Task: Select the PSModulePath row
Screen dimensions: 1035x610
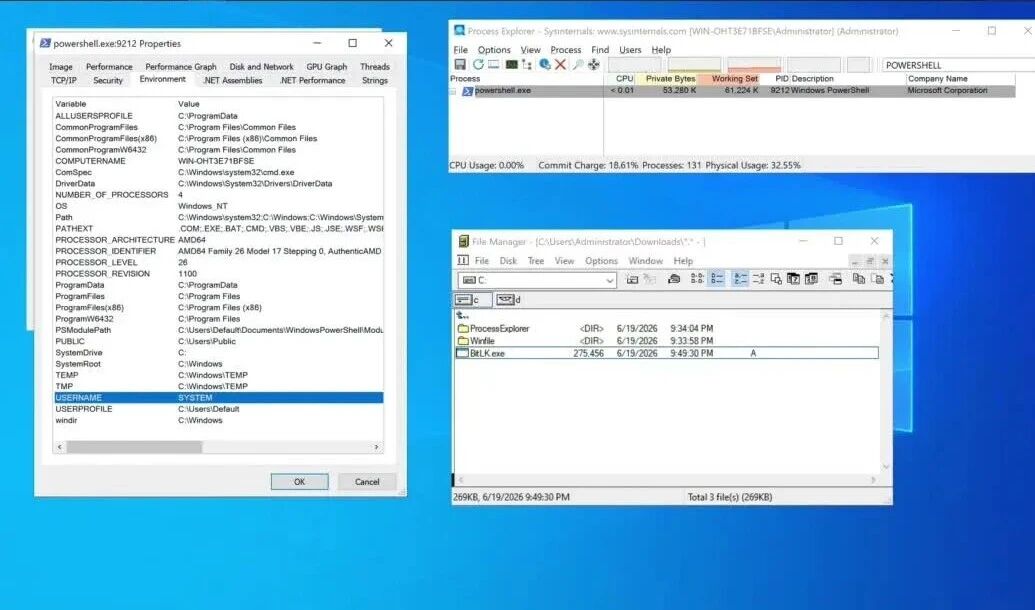Action: tap(218, 330)
